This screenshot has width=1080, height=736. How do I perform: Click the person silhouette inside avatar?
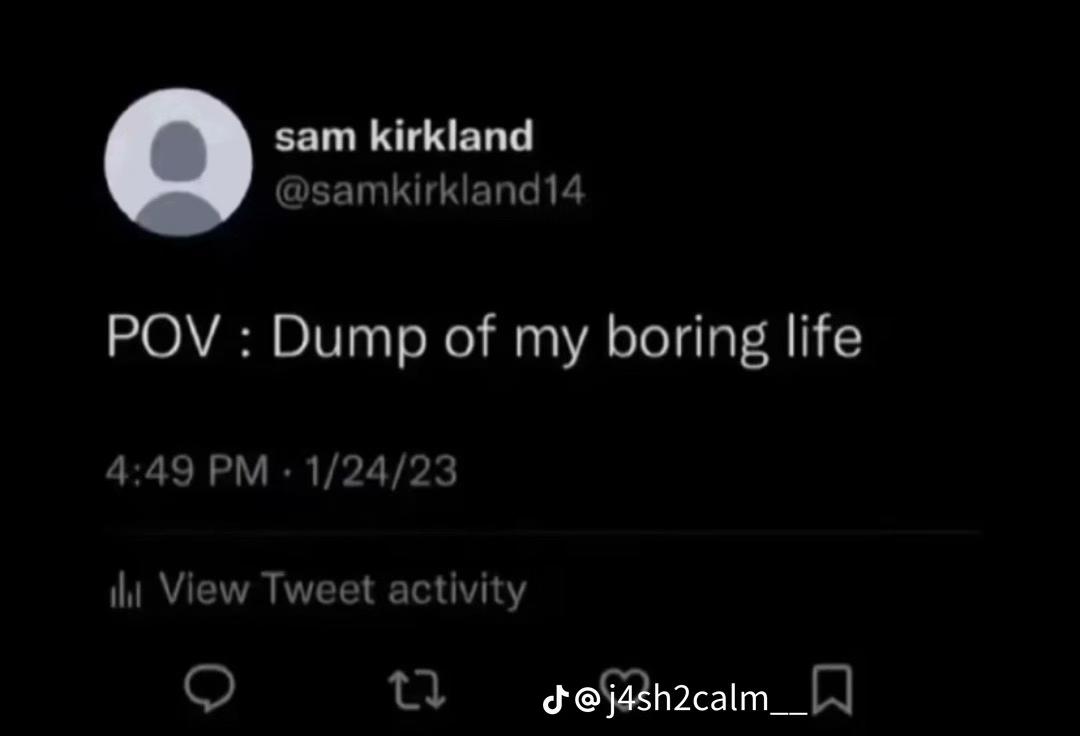(179, 178)
